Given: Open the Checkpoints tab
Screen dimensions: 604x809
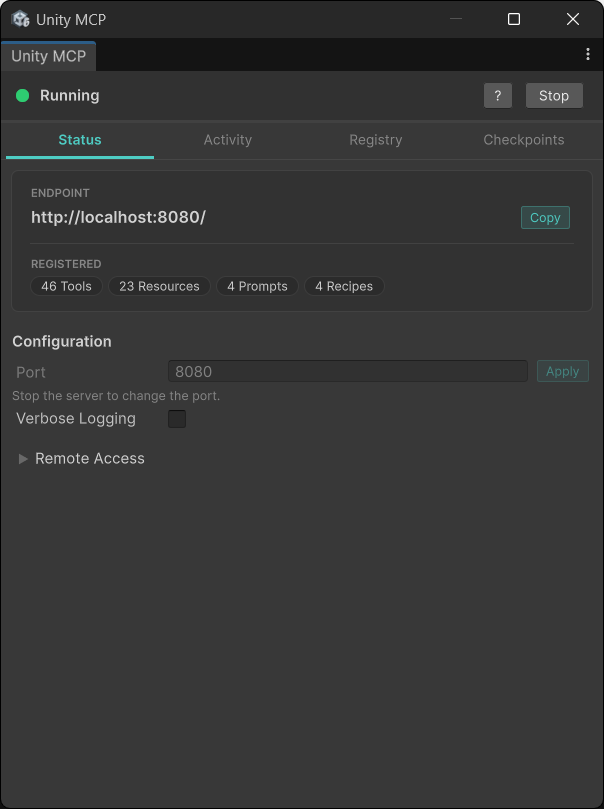Looking at the screenshot, I should click(524, 140).
